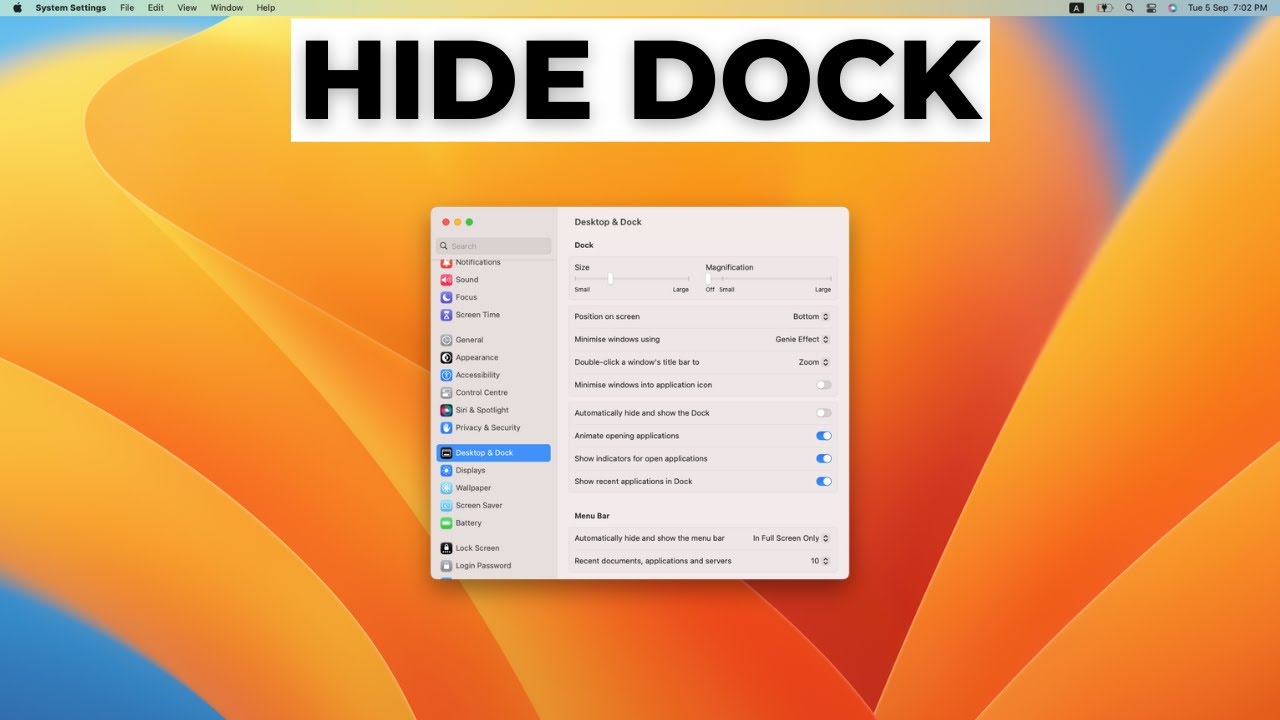Open Displays settings in the sidebar

click(x=493, y=470)
